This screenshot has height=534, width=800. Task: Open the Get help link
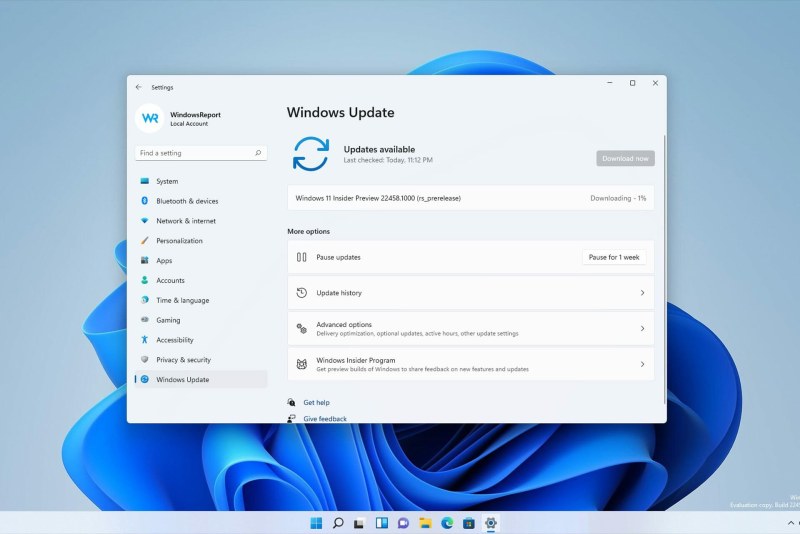(x=316, y=402)
